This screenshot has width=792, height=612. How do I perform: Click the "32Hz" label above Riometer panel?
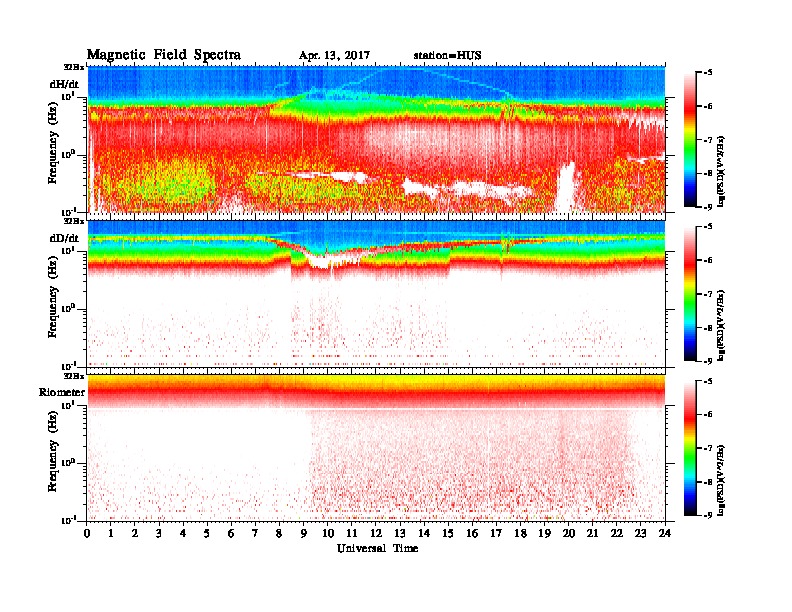click(x=74, y=376)
